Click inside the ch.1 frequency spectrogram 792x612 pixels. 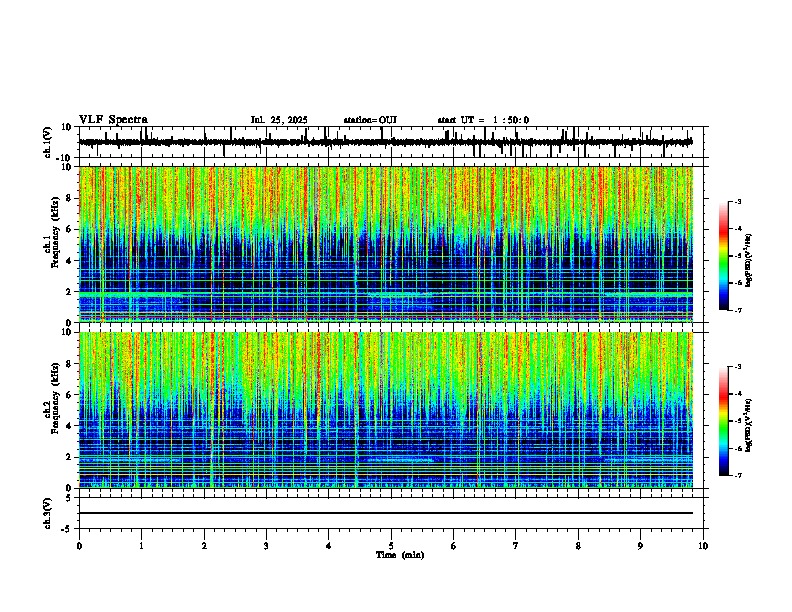coord(386,244)
